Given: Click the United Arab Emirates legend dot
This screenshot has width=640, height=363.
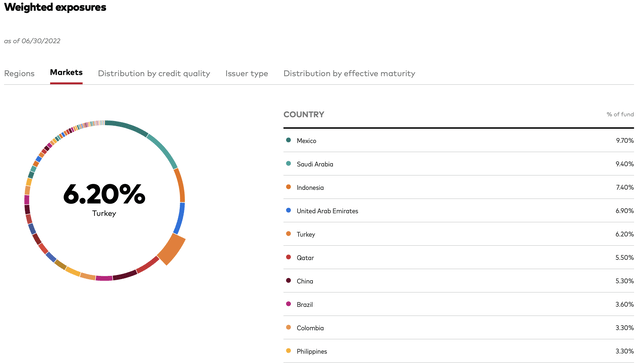Looking at the screenshot, I should pos(288,210).
